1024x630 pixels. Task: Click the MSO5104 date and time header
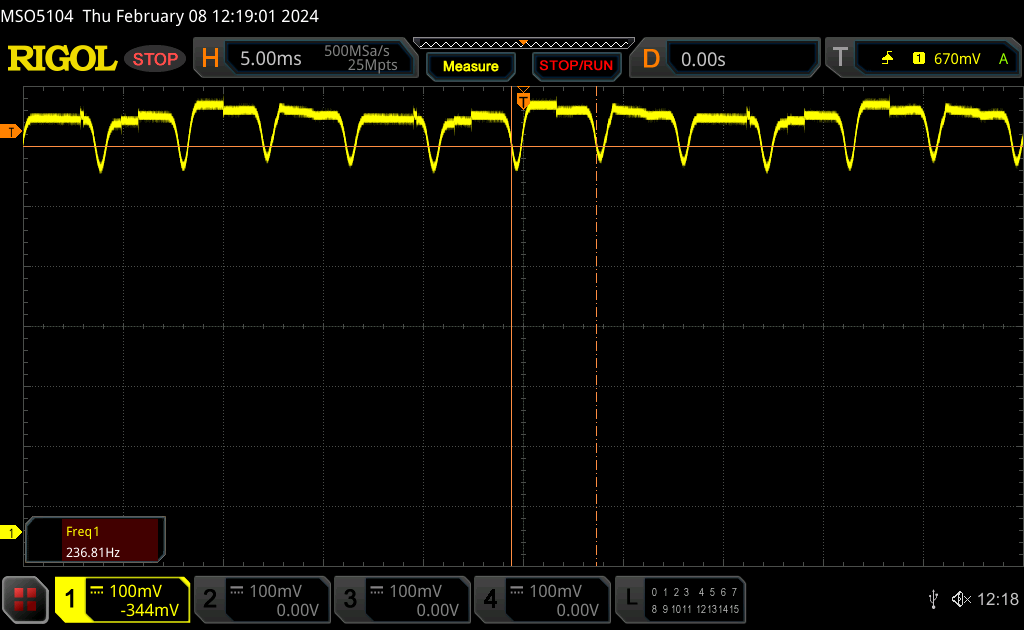[x=159, y=16]
